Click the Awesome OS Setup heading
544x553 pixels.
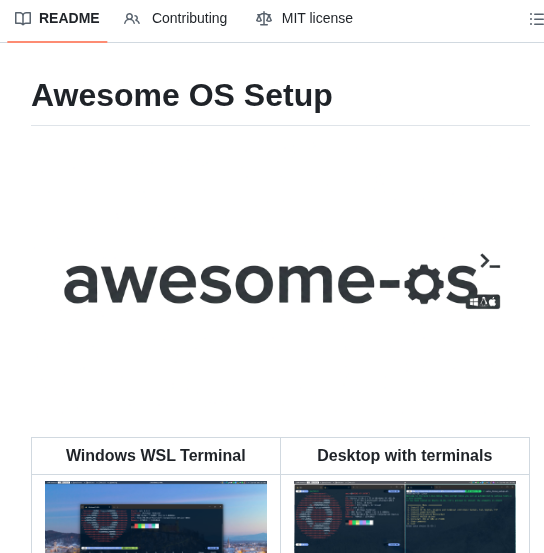point(182,96)
